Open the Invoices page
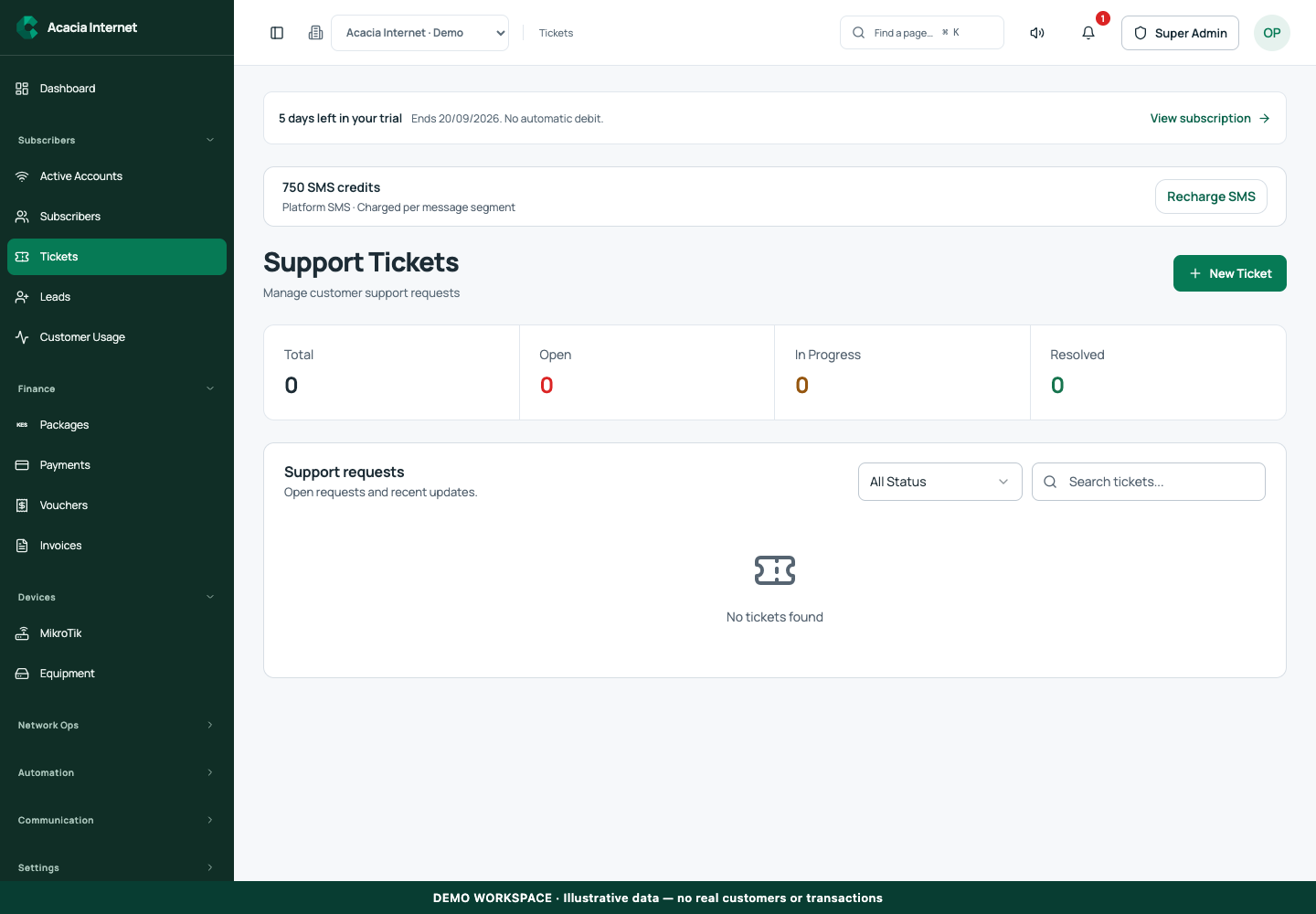This screenshot has height=914, width=1316. pos(117,546)
